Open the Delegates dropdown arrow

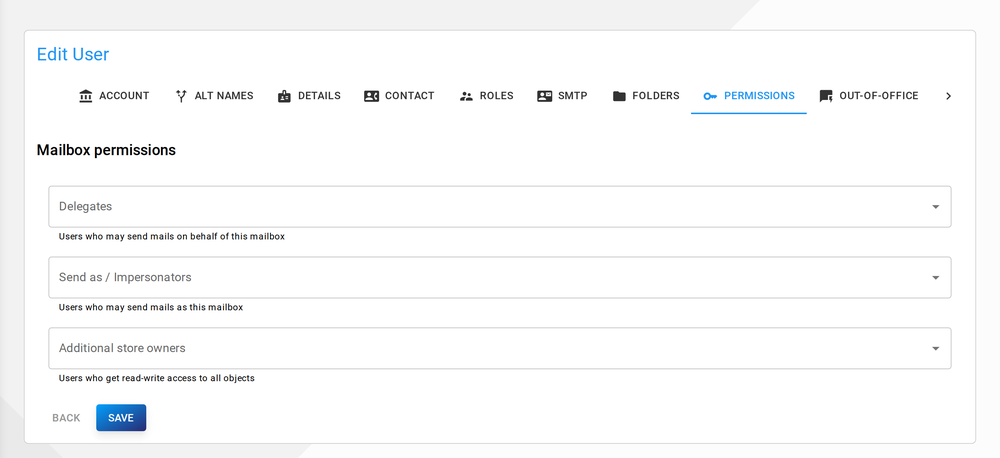point(936,207)
